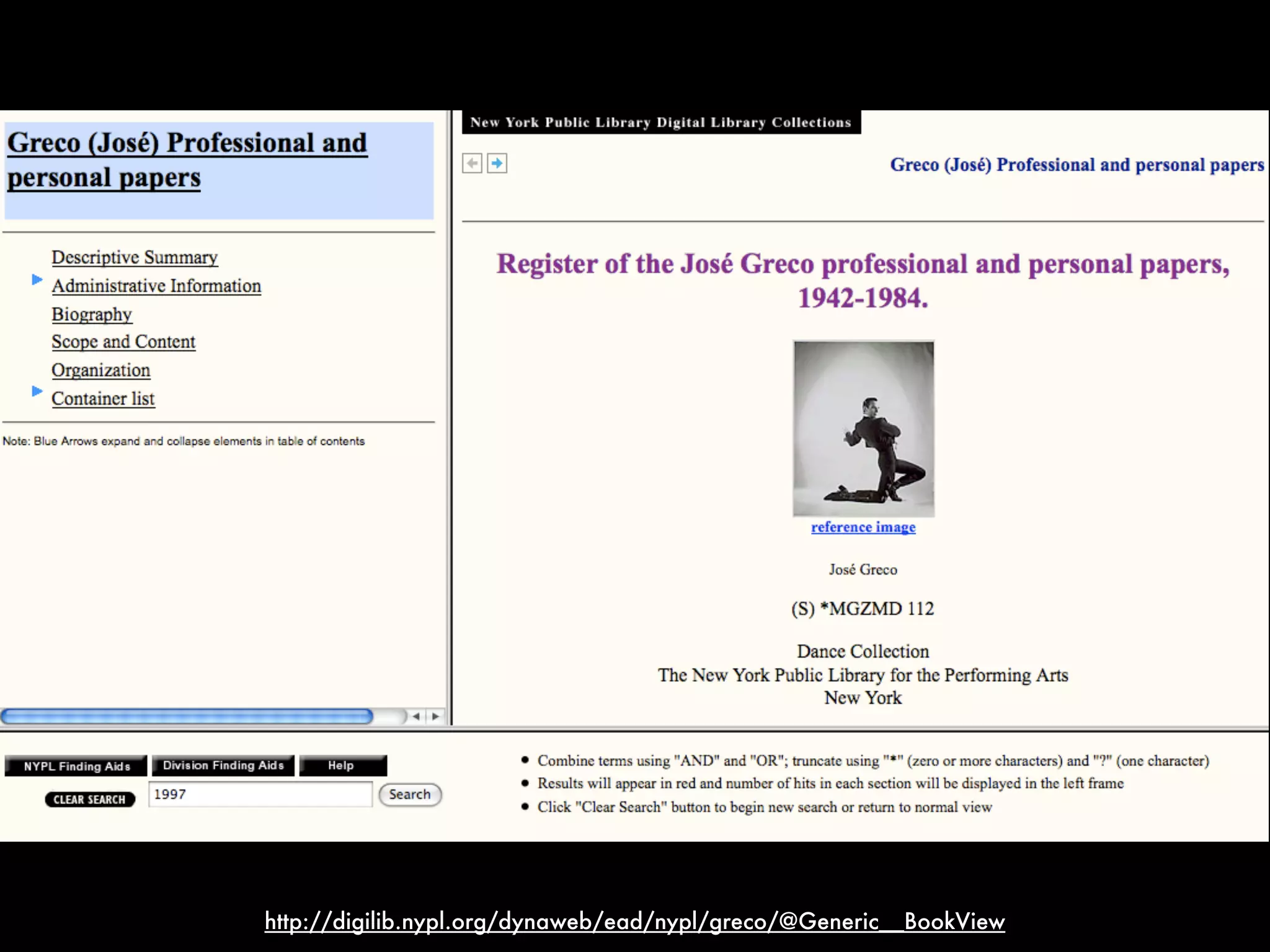Expand Container list blue arrow
The image size is (1270, 952).
pos(37,391)
